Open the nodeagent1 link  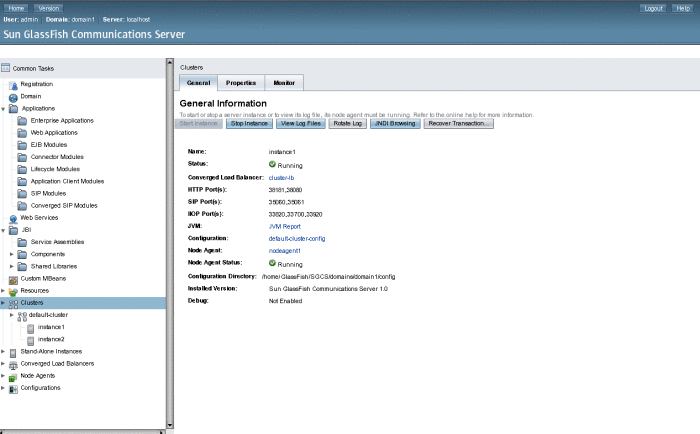(284, 250)
